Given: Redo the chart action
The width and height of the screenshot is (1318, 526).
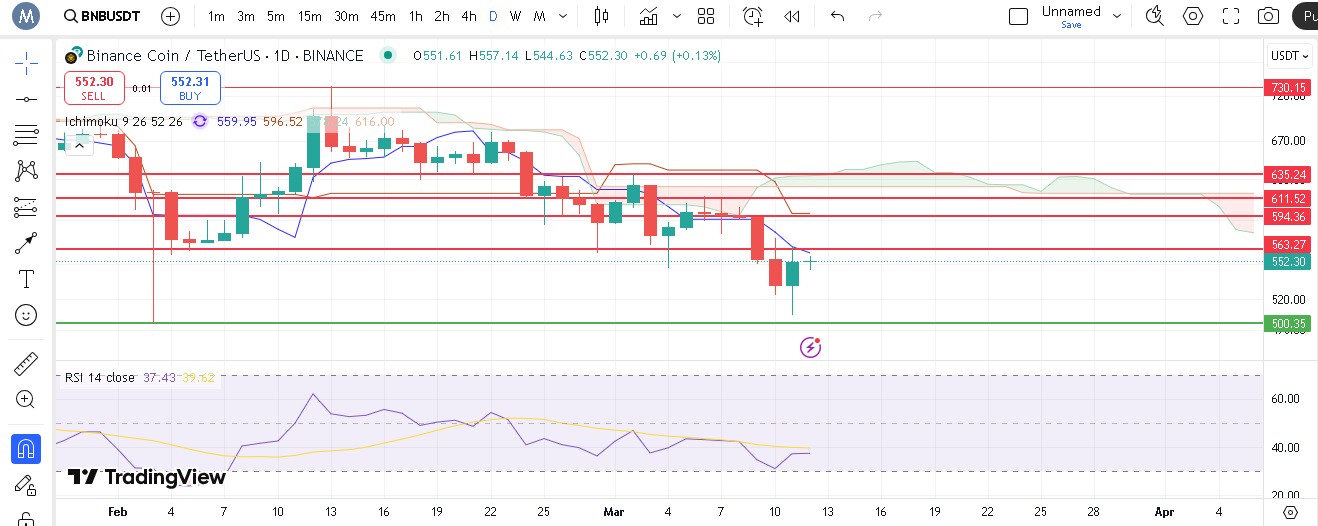Looking at the screenshot, I should [x=876, y=16].
